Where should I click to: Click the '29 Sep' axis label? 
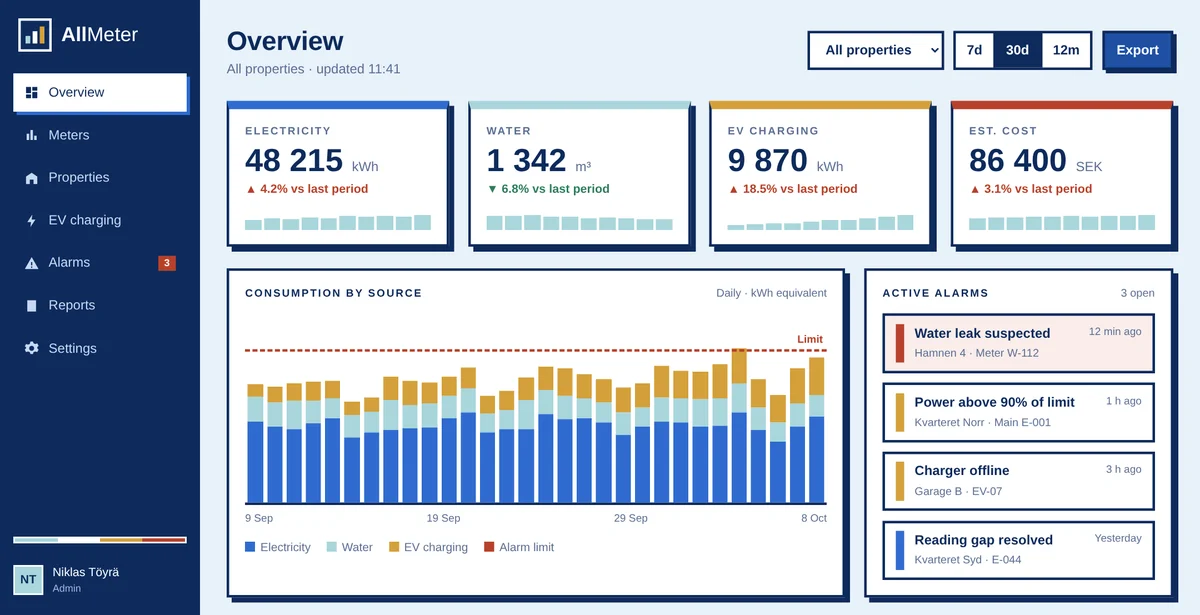[x=631, y=518]
